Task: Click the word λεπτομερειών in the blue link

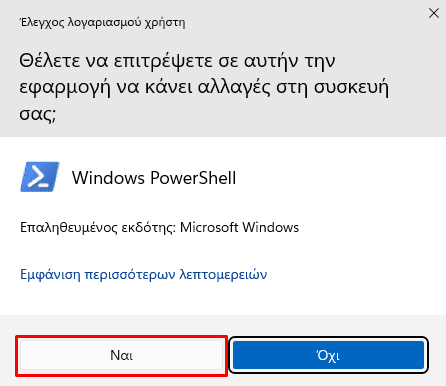Action: coord(223,275)
